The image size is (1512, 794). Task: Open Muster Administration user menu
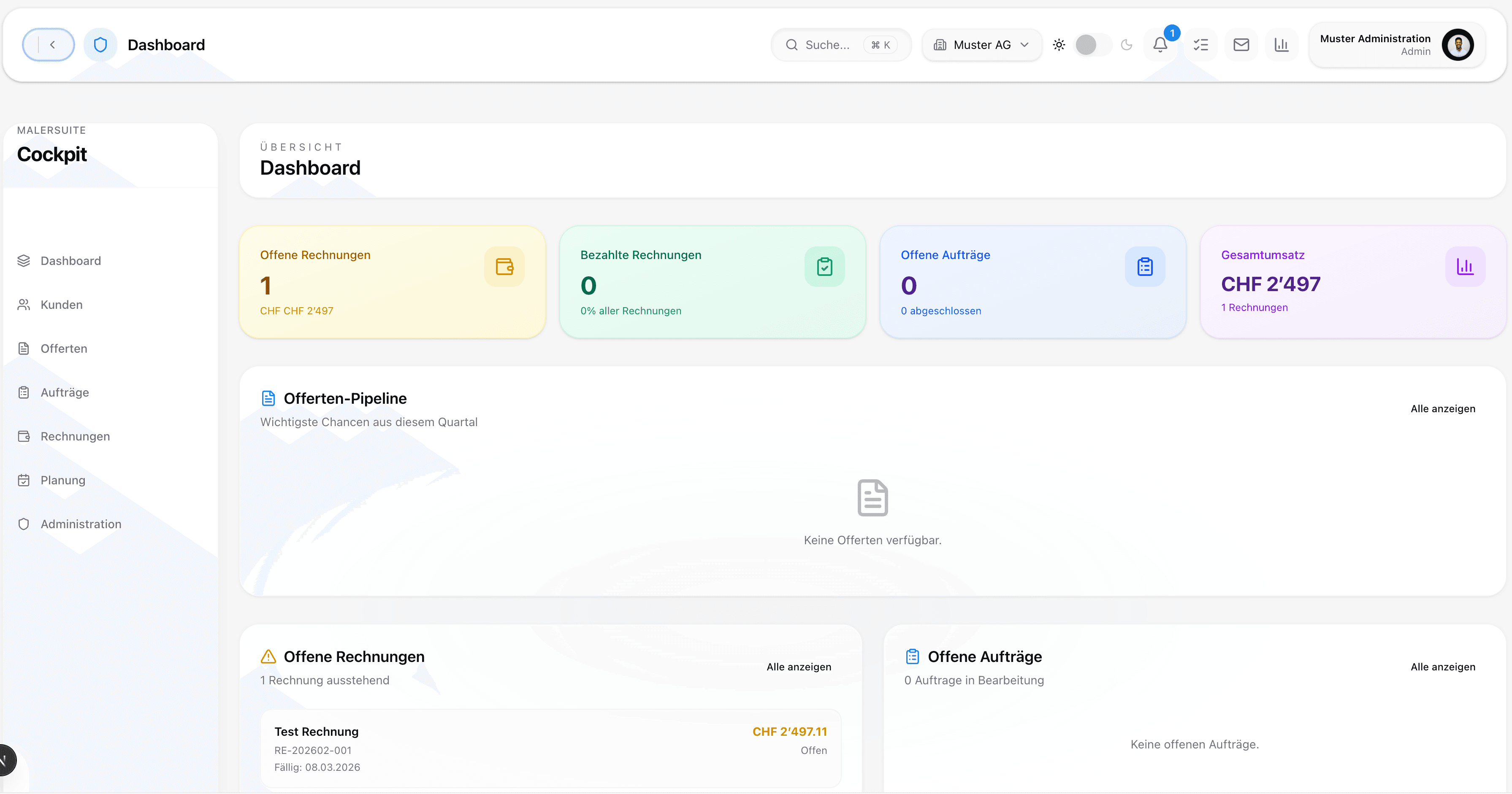1397,45
